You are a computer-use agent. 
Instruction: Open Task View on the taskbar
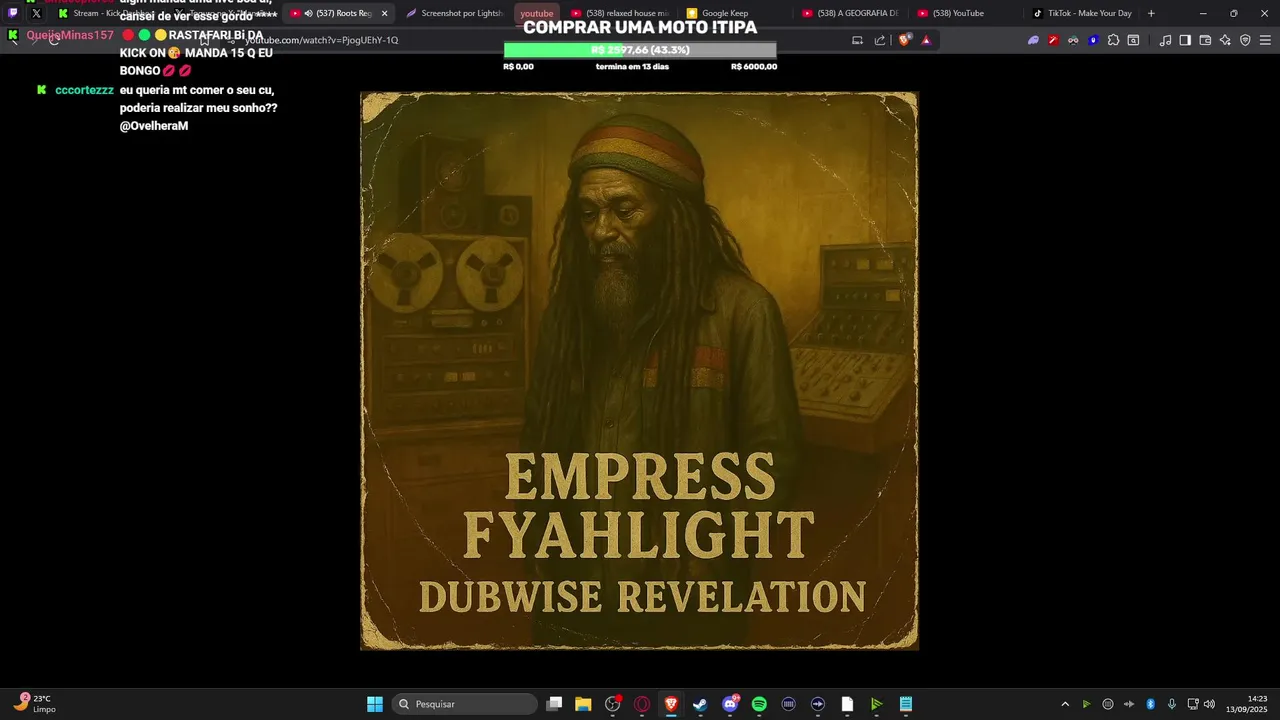[x=554, y=704]
